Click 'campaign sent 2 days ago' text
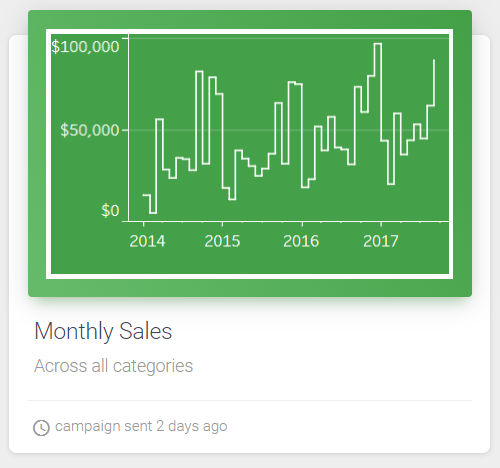 point(141,426)
